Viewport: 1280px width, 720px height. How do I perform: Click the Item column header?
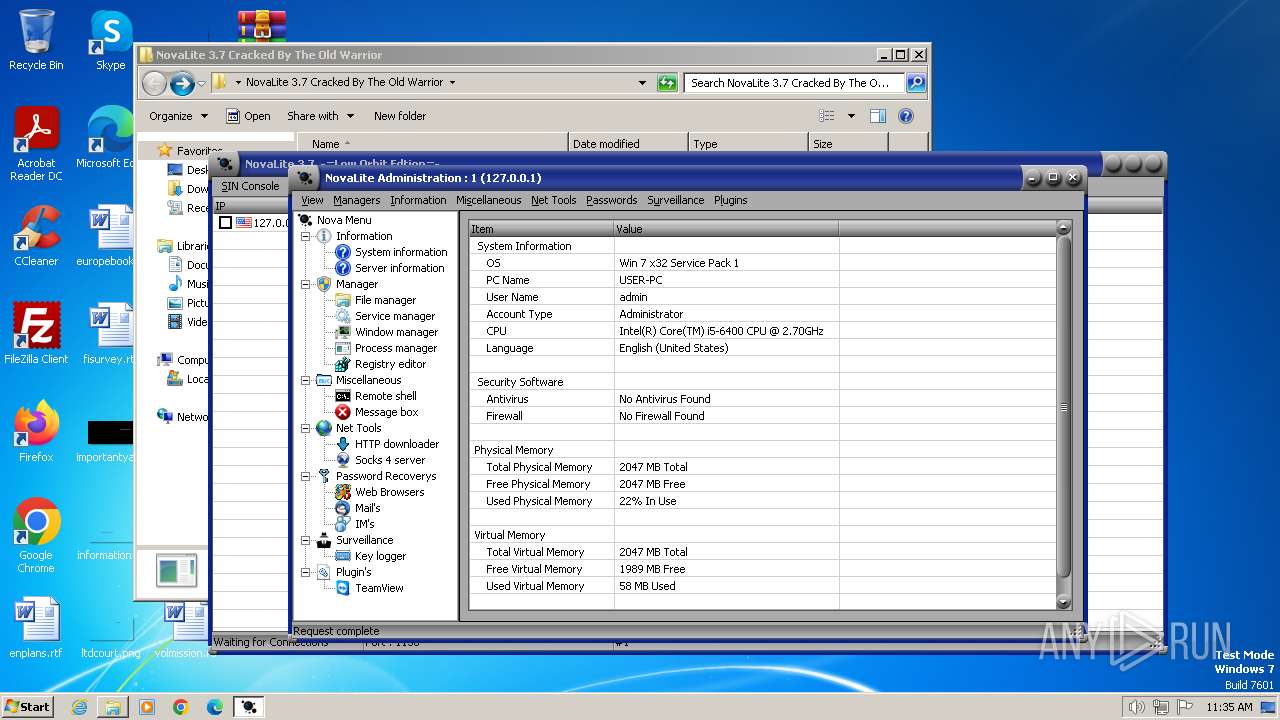[x=540, y=229]
